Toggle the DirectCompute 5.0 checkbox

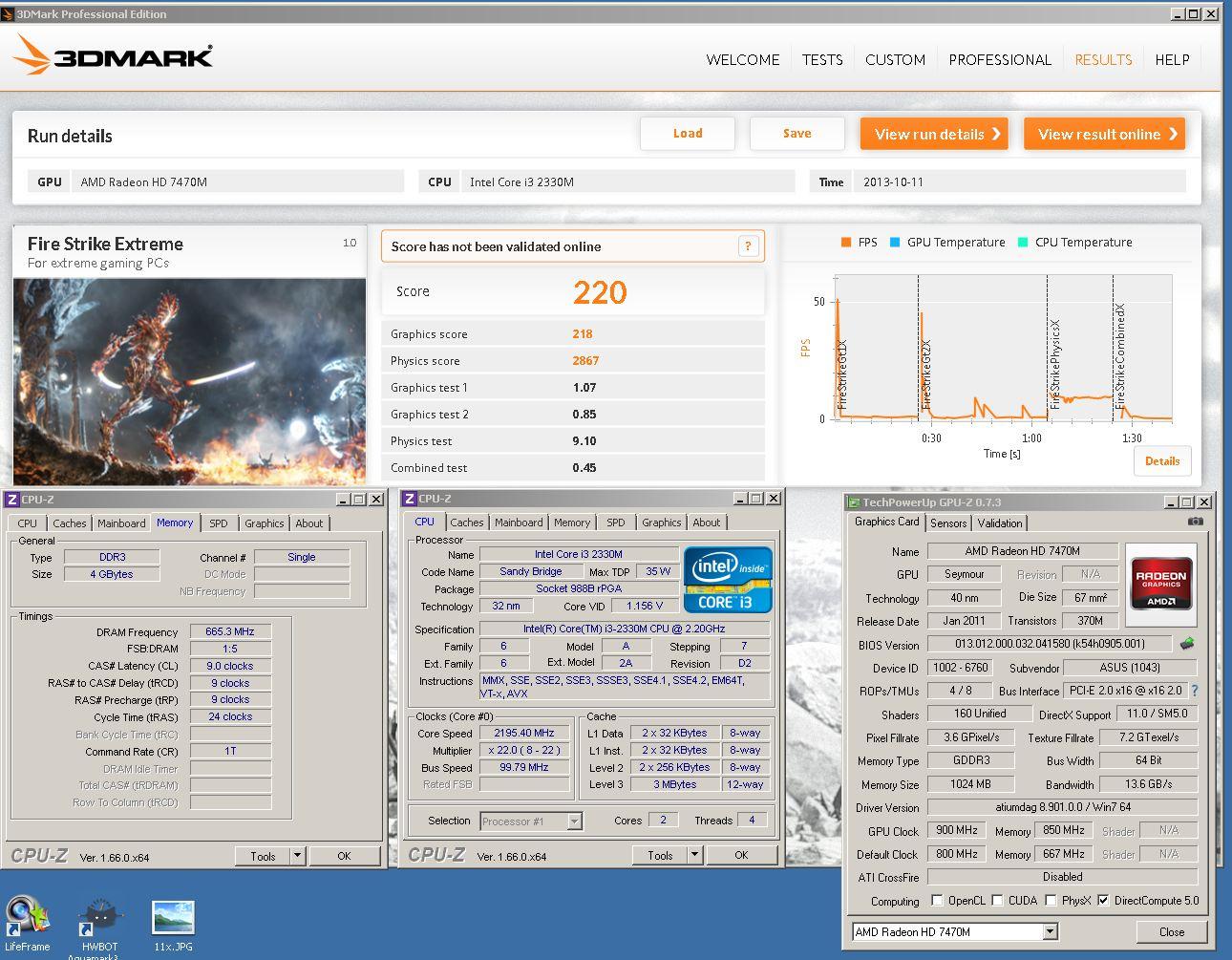(1103, 901)
